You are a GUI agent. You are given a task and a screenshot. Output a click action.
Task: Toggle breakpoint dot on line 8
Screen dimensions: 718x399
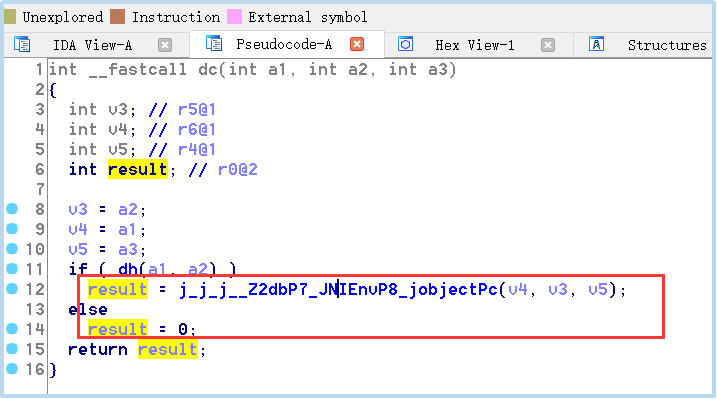coord(12,209)
